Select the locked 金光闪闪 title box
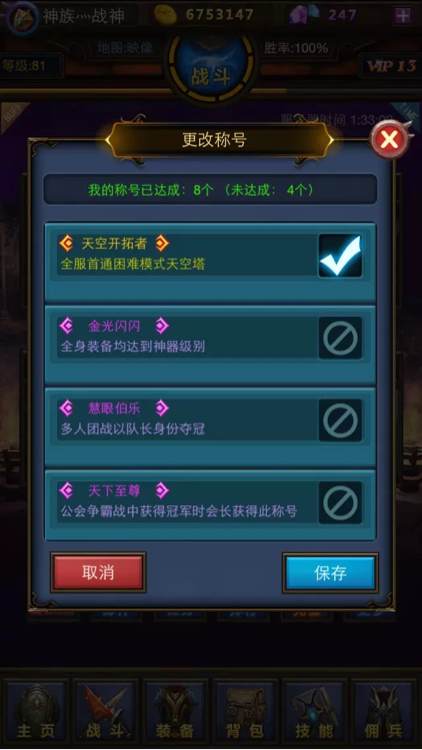 coord(340,338)
